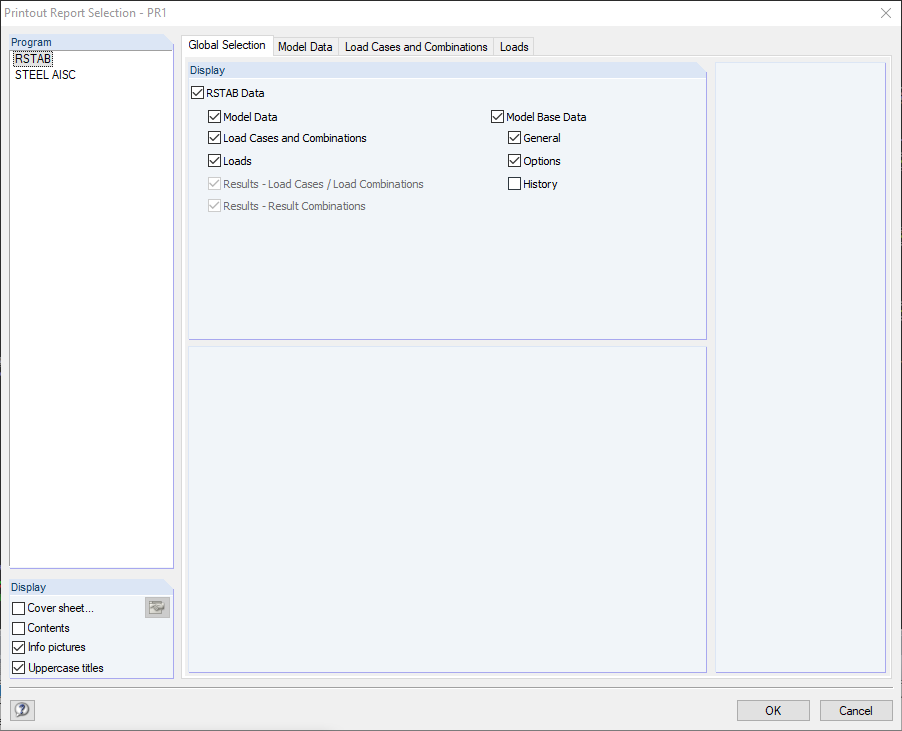Uncheck Load Cases and Combinations in Display
The image size is (902, 731).
point(214,138)
